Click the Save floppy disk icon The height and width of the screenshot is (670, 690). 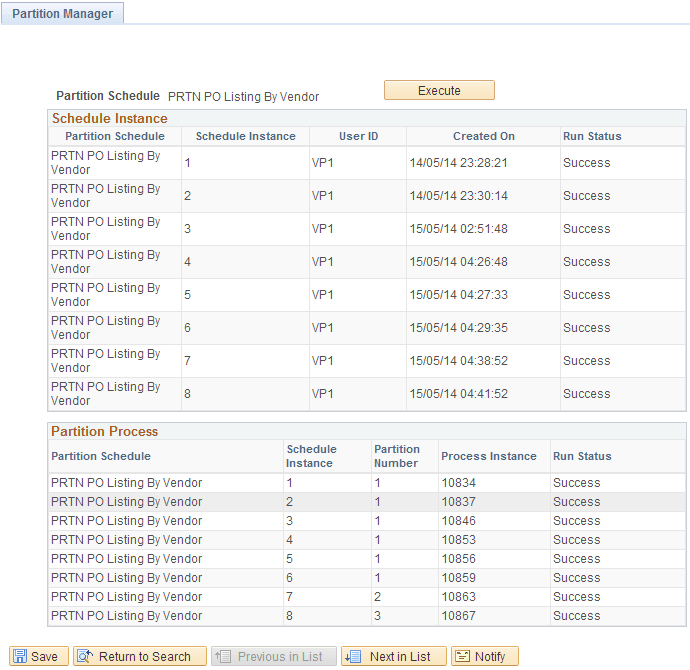pyautogui.click(x=20, y=656)
